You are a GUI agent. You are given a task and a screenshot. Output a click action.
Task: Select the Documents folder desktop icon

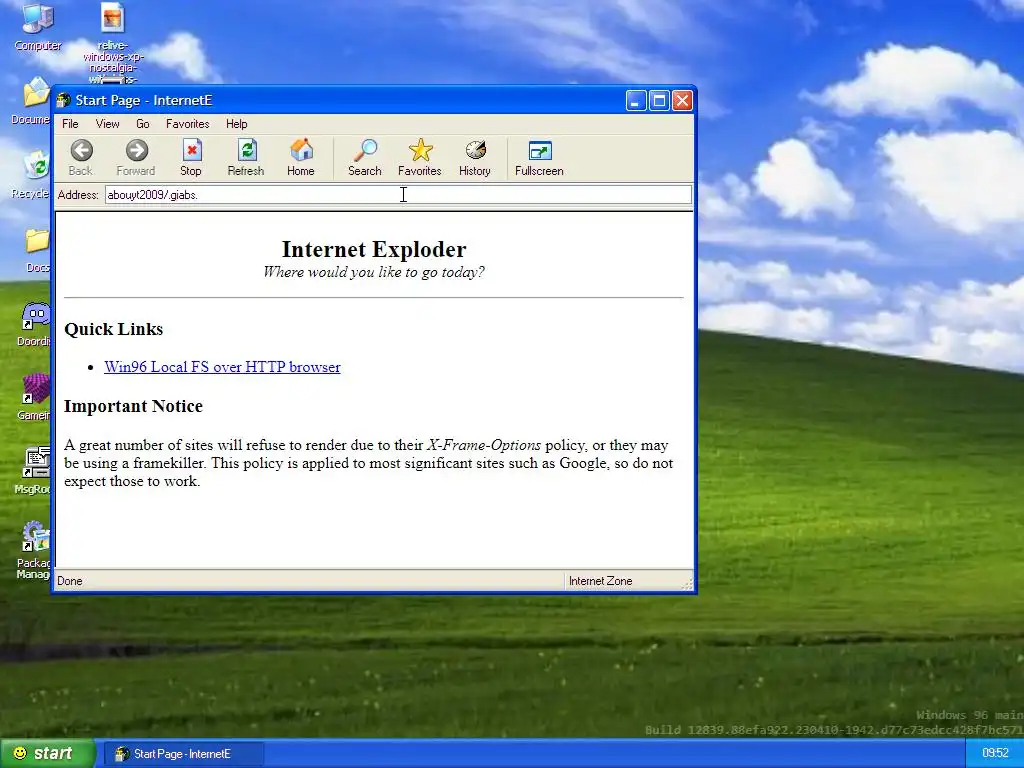click(31, 101)
